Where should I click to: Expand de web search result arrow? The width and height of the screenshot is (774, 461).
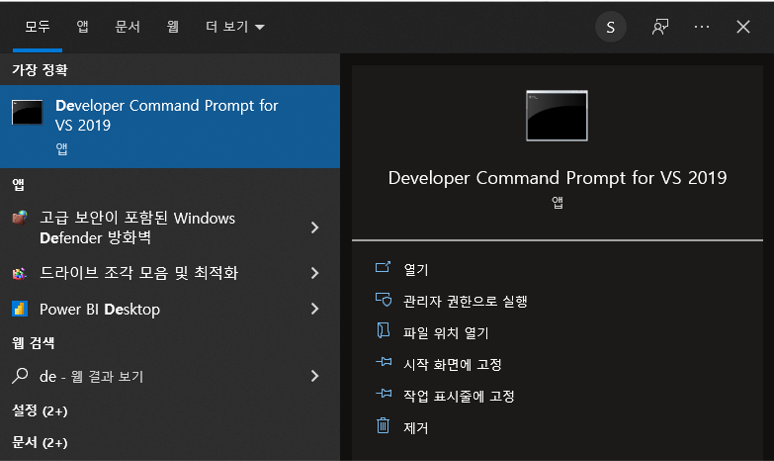click(315, 376)
